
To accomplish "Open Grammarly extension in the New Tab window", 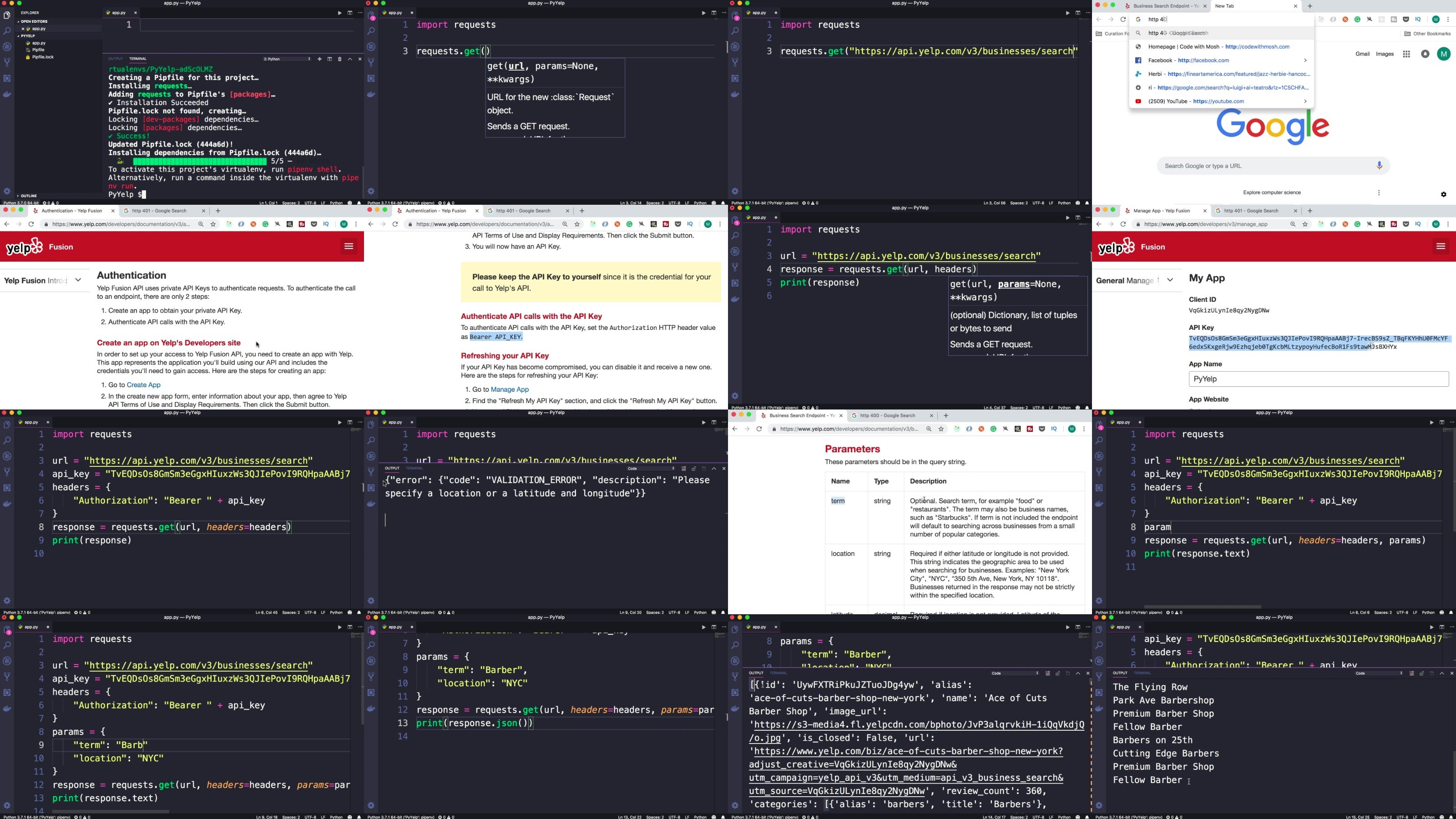I will 1357,20.
